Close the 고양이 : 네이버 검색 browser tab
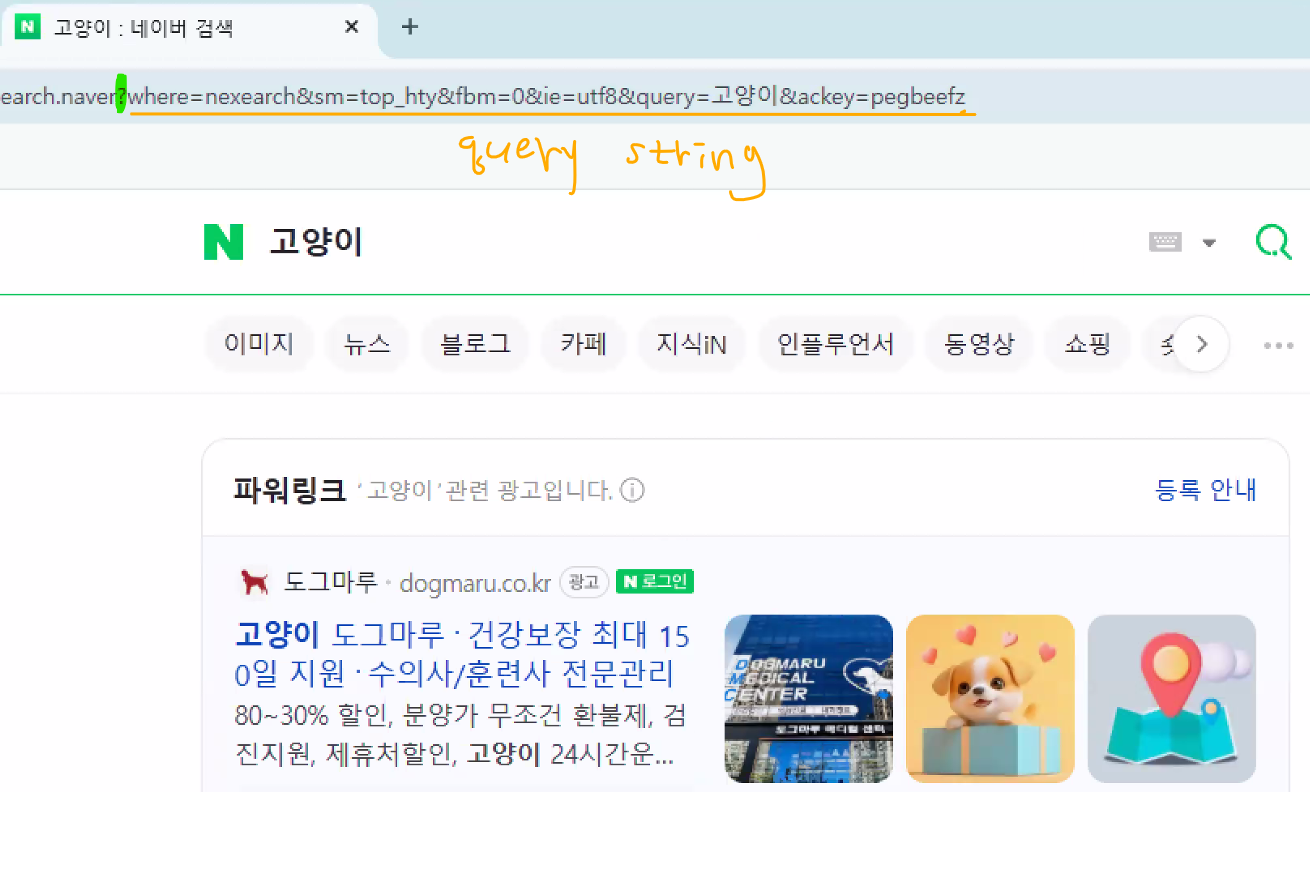 tap(351, 27)
